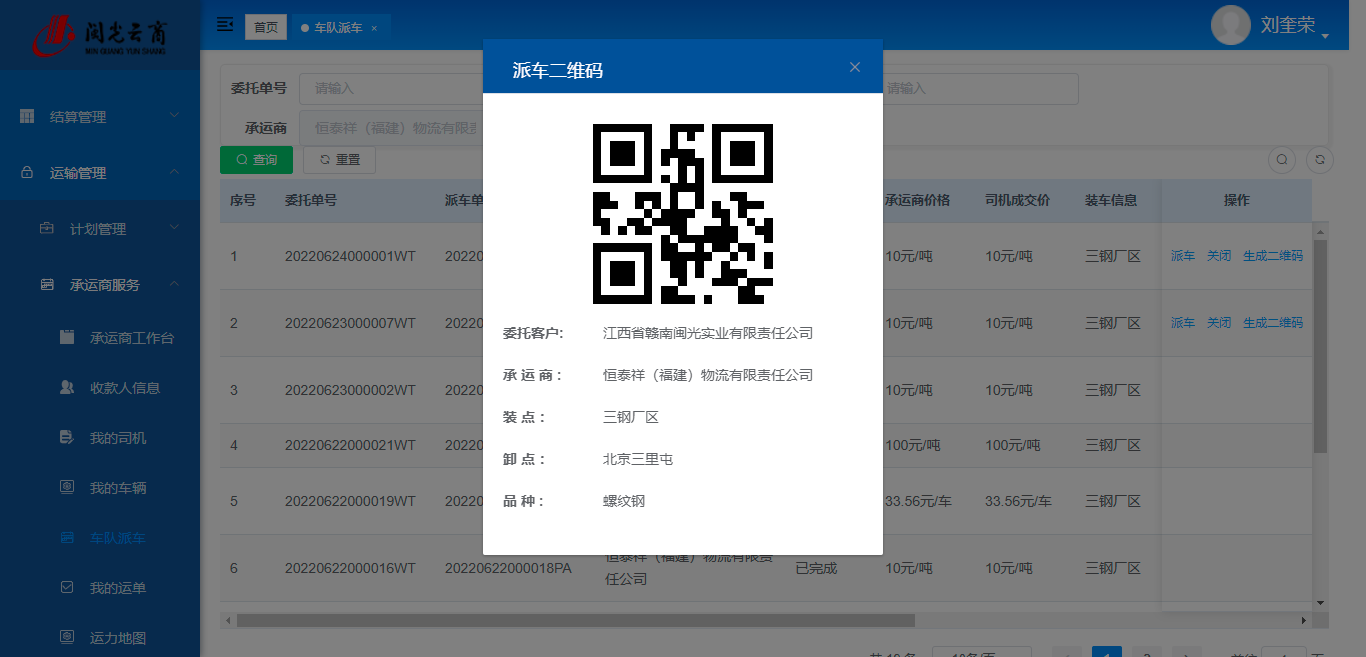1366x657 pixels.
Task: Open the 刘奎荣 user dropdown arrow
Action: pyautogui.click(x=1325, y=36)
